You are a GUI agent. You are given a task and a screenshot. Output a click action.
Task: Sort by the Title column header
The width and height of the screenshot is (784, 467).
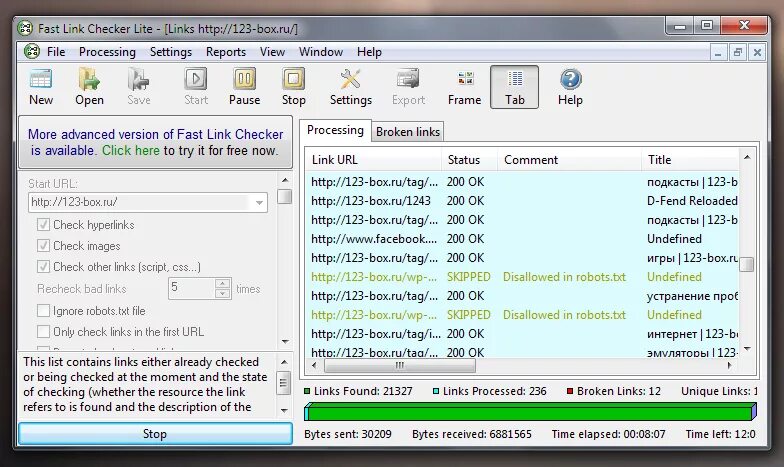pos(690,160)
